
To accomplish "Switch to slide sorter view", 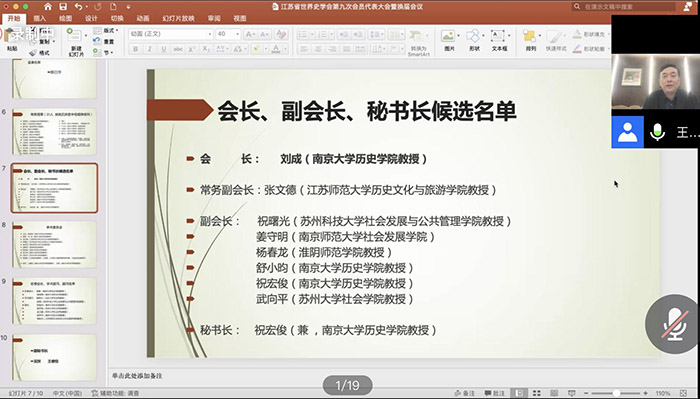I will pyautogui.click(x=537, y=393).
